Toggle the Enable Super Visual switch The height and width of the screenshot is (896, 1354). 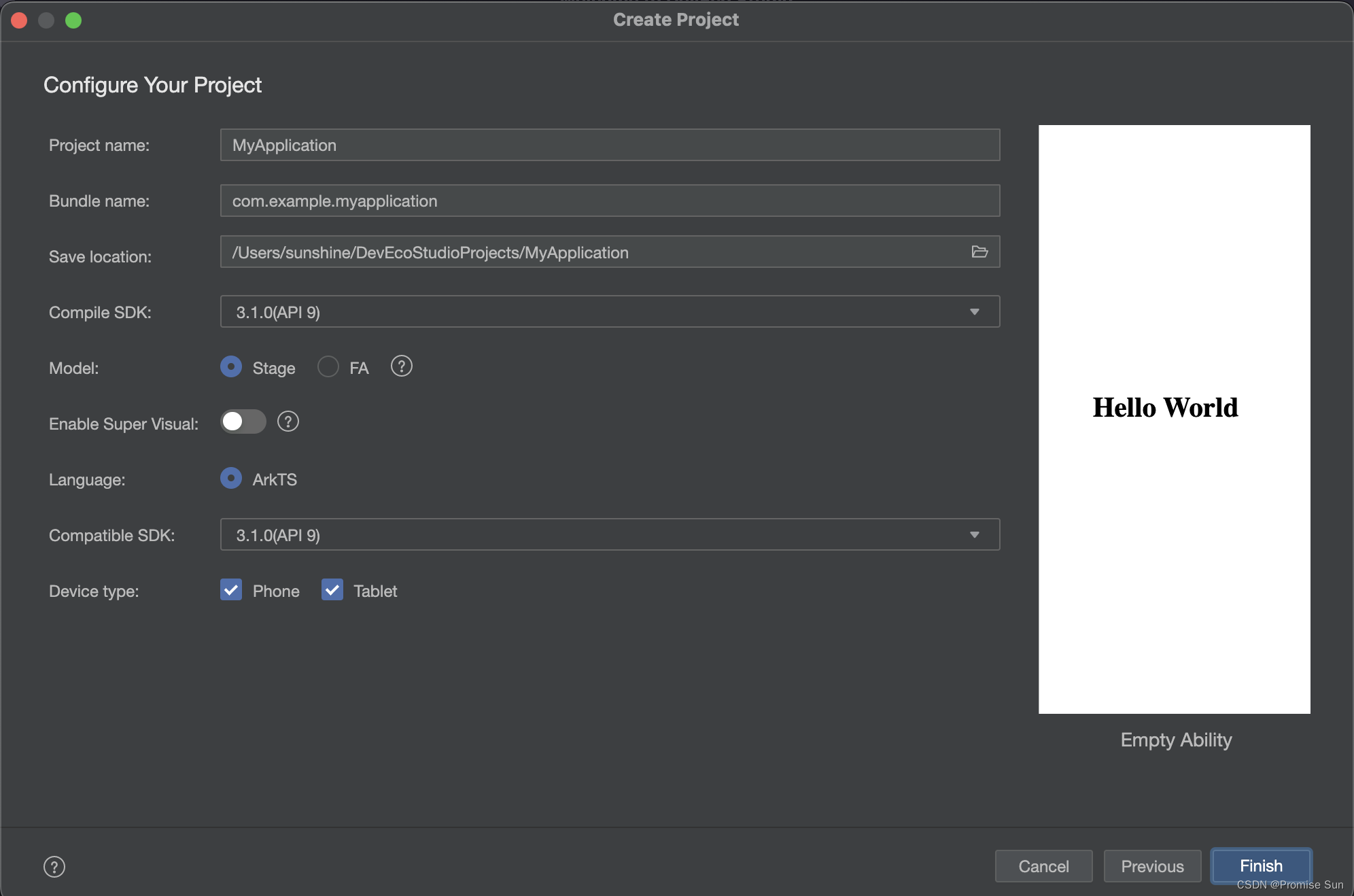click(244, 422)
